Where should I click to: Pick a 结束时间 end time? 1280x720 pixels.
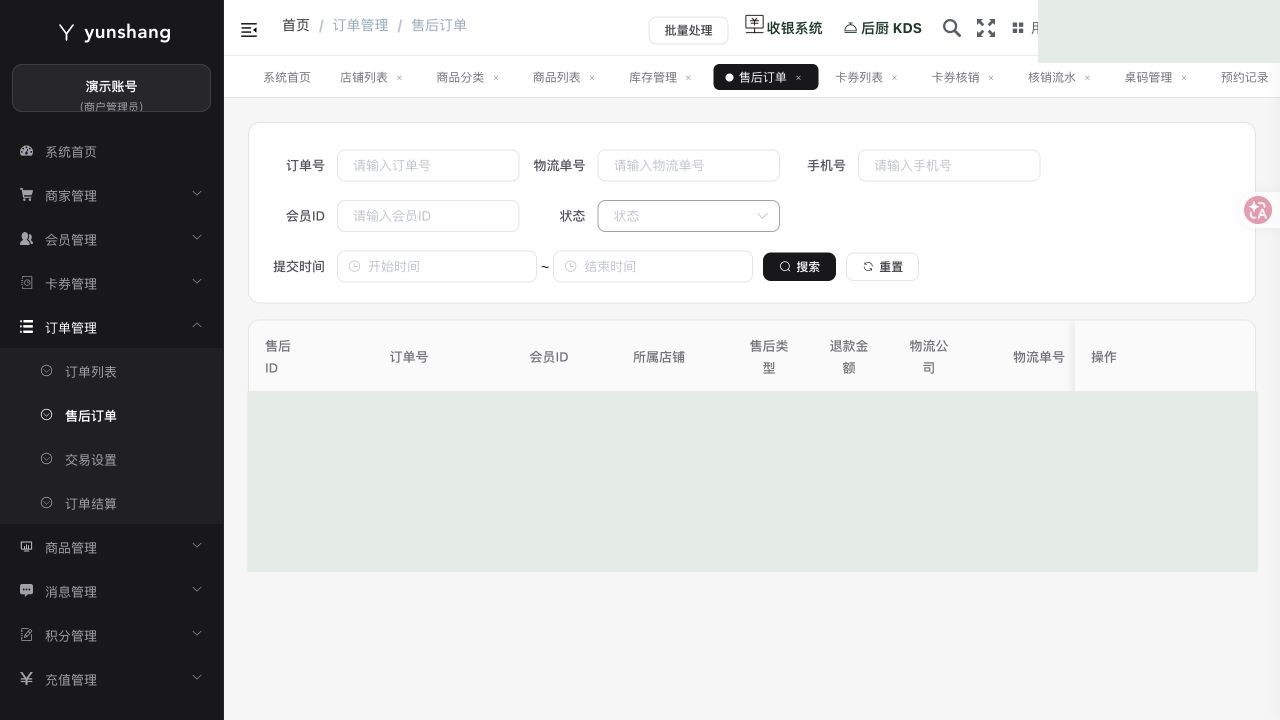point(653,266)
